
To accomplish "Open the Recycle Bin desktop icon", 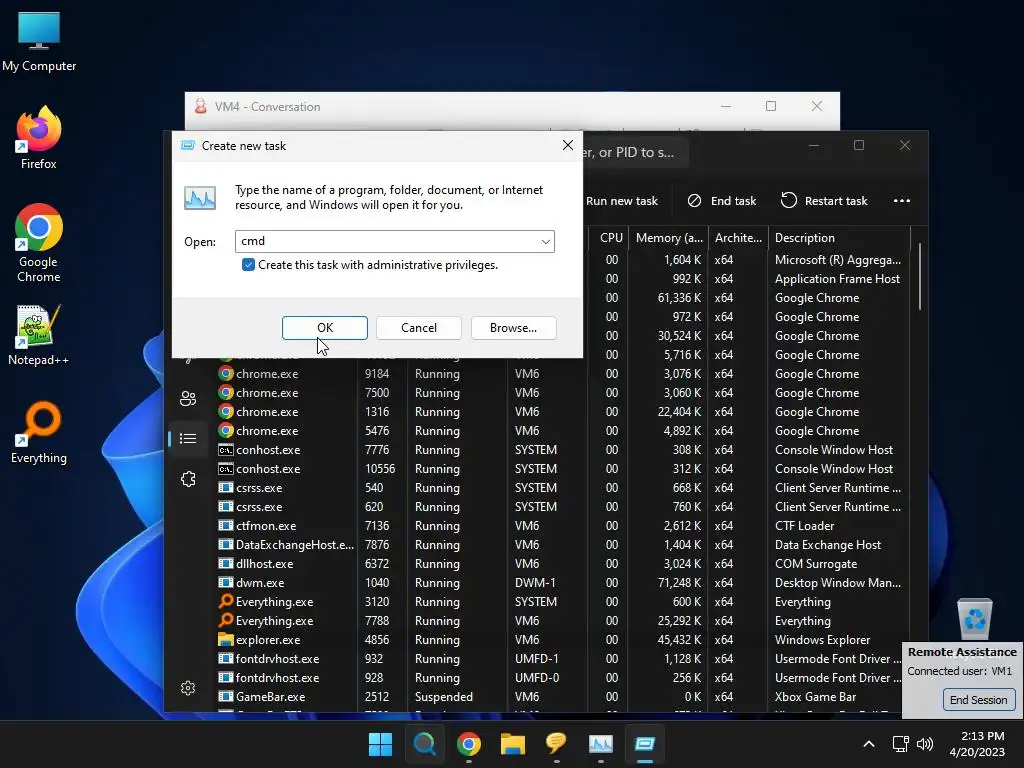I will click(974, 618).
